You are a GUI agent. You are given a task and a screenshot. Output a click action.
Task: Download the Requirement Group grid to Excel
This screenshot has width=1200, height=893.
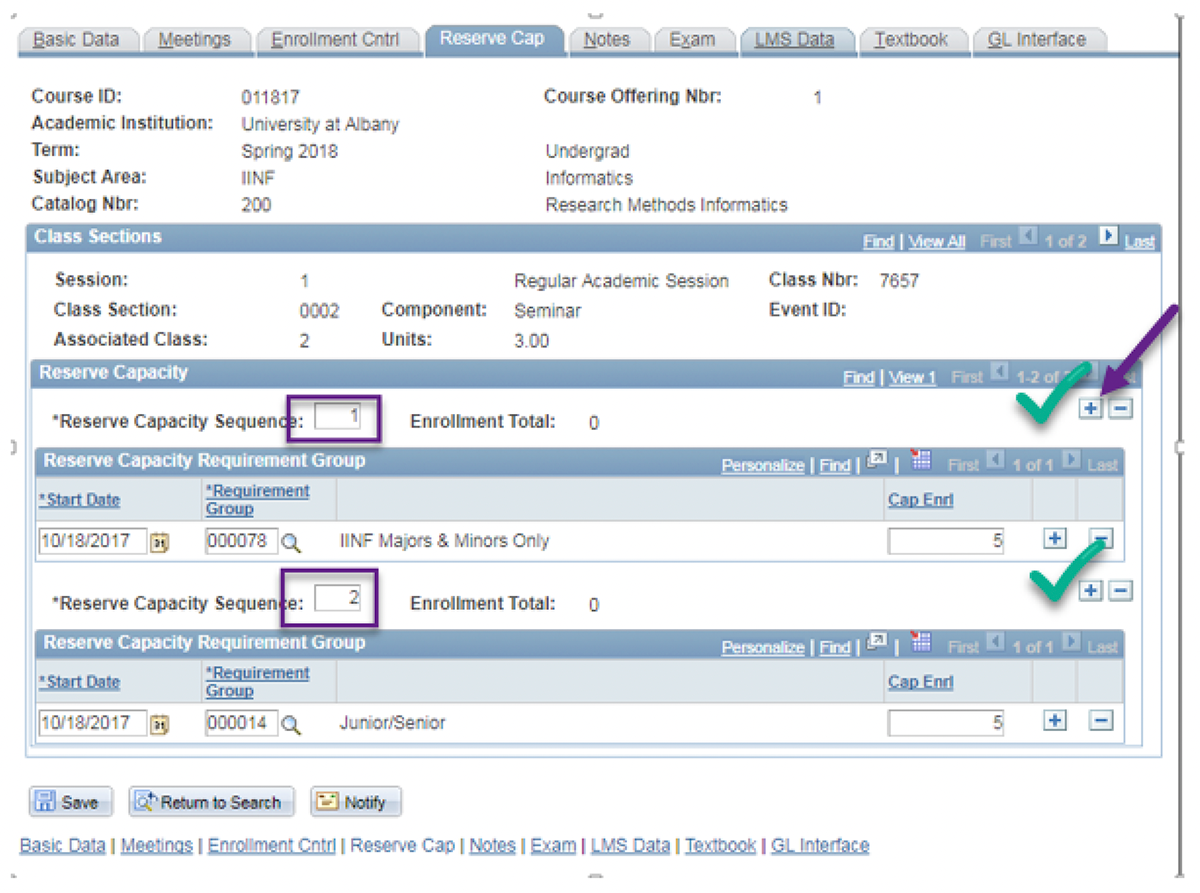click(919, 460)
